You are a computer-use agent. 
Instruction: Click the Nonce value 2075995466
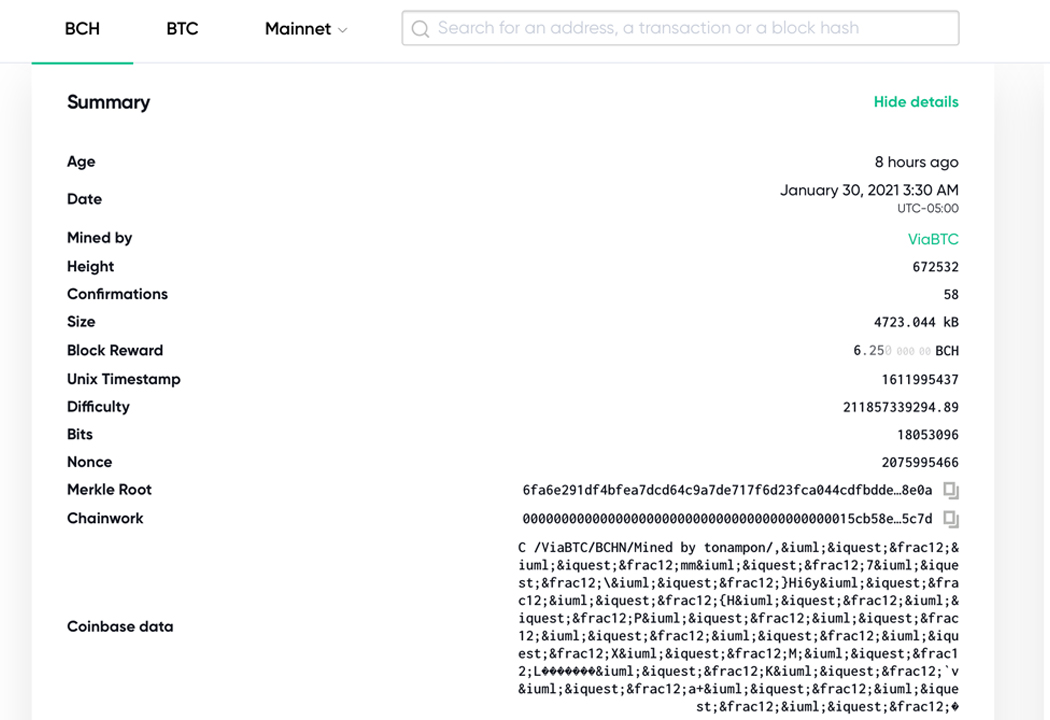pos(919,462)
